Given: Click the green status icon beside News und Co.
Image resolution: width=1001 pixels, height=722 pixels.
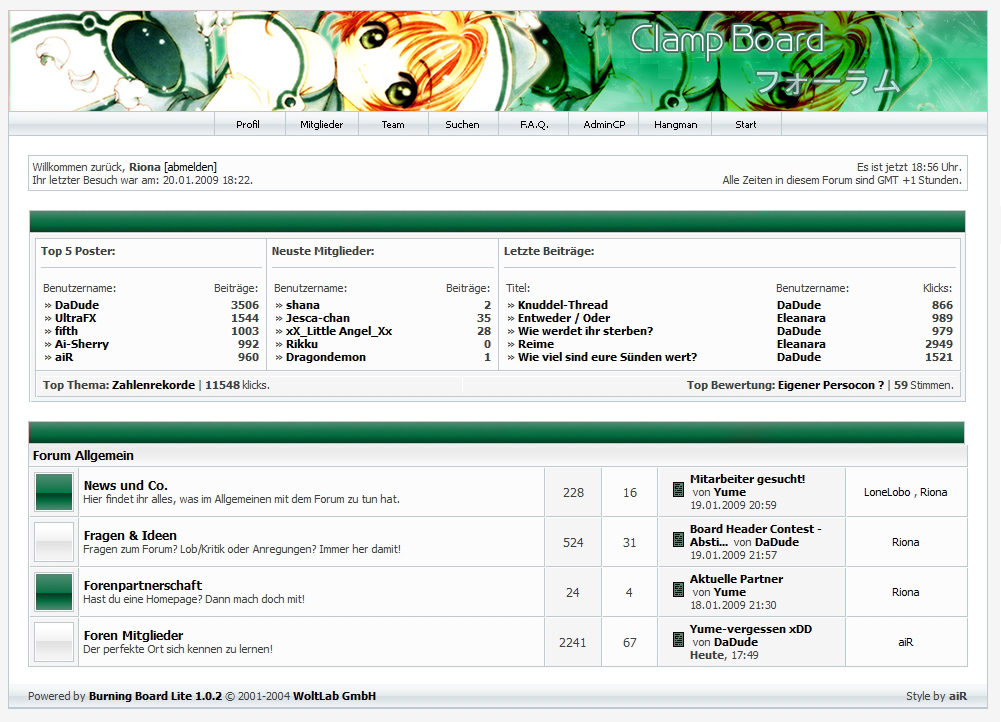Looking at the screenshot, I should pyautogui.click(x=54, y=492).
